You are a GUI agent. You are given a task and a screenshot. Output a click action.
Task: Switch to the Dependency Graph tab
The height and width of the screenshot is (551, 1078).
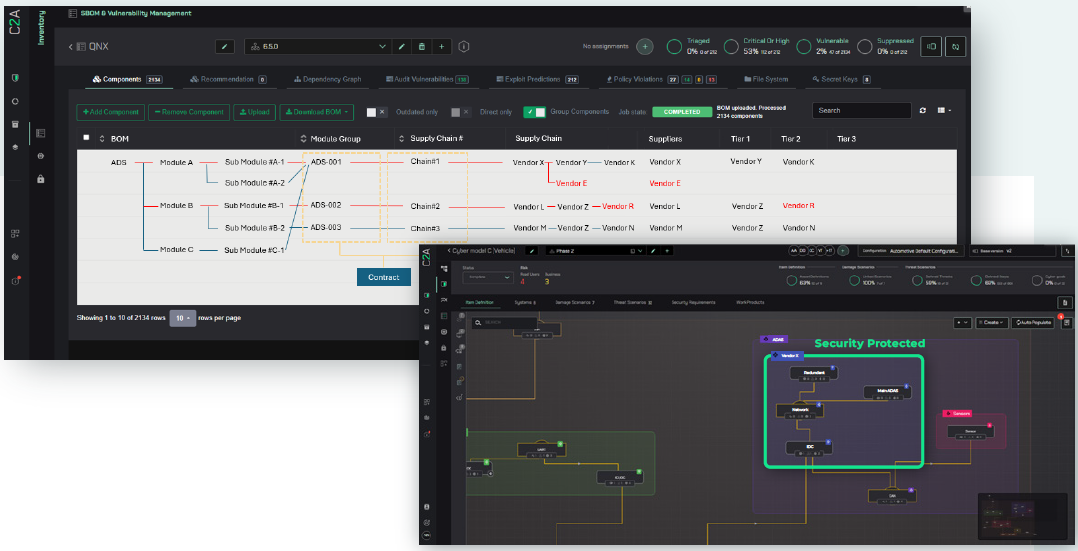[327, 80]
